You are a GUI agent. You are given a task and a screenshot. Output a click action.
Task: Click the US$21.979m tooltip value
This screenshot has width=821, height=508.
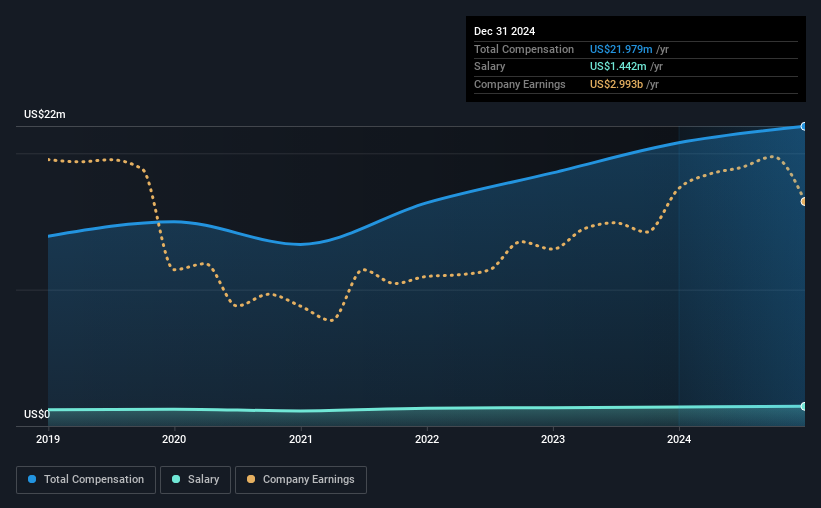click(x=621, y=49)
